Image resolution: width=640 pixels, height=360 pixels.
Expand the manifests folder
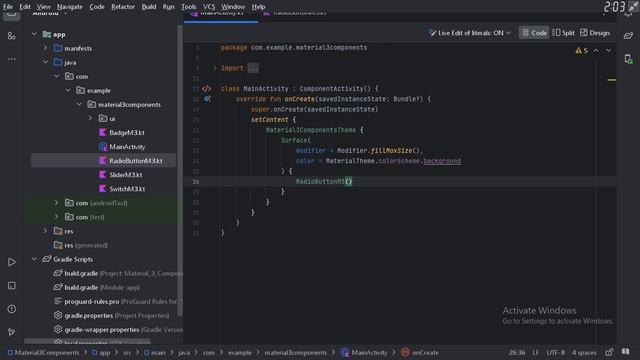[x=45, y=48]
